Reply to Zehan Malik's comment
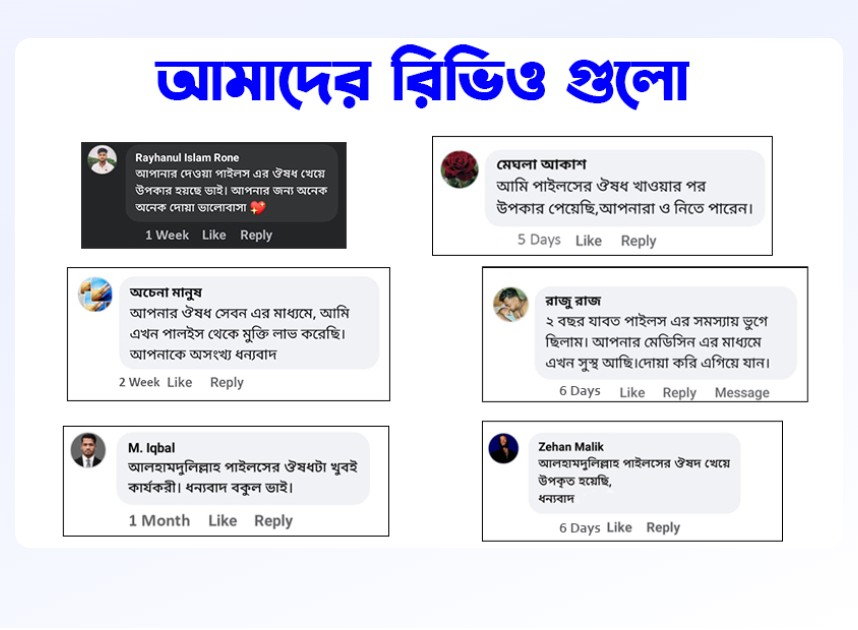Viewport: 858px width, 630px height. 663,528
